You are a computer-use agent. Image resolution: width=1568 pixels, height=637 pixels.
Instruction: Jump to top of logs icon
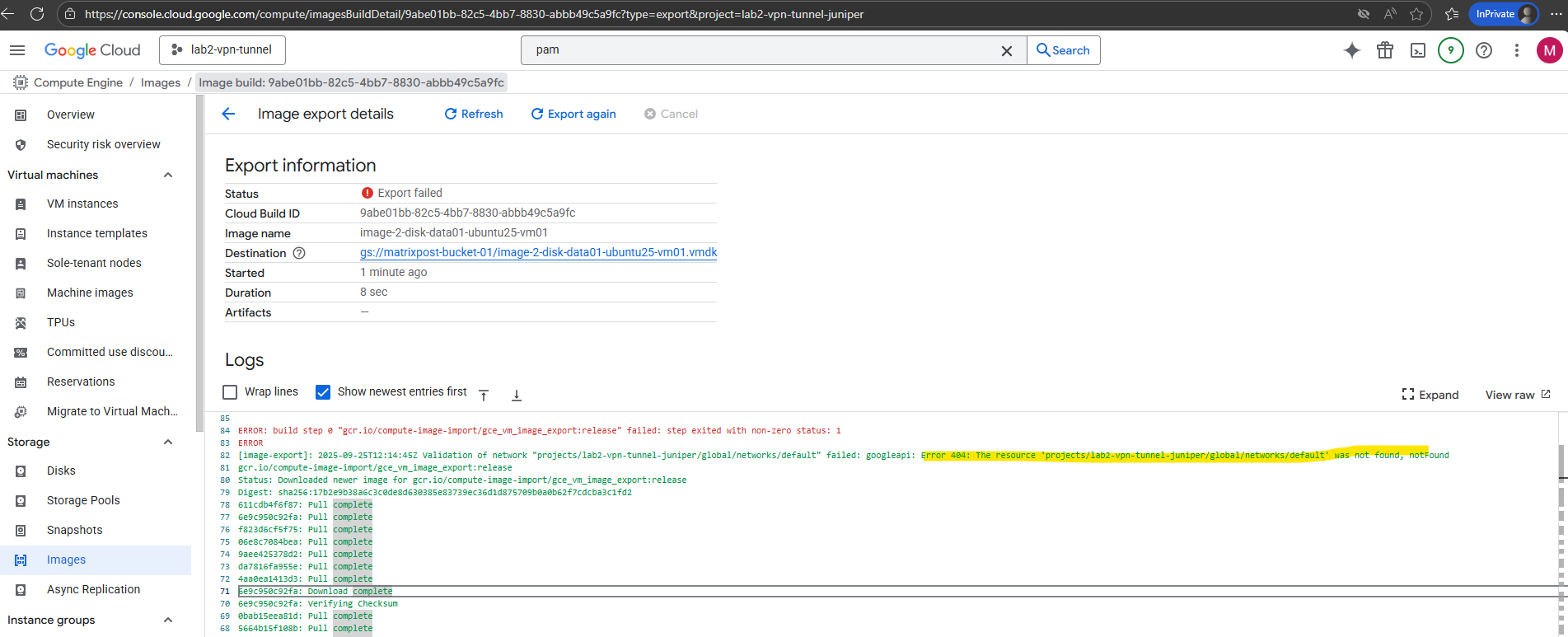point(484,395)
